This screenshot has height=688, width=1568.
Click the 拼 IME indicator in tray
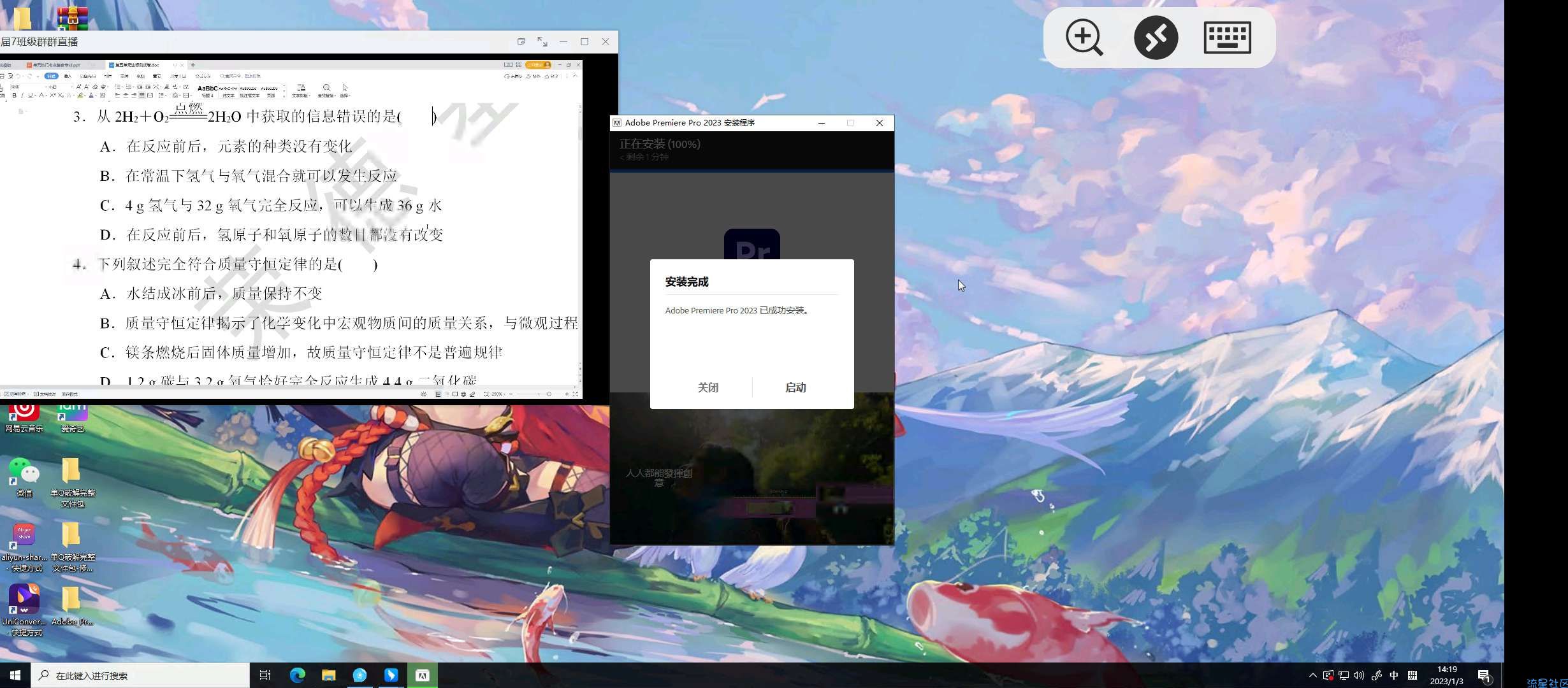click(1412, 675)
